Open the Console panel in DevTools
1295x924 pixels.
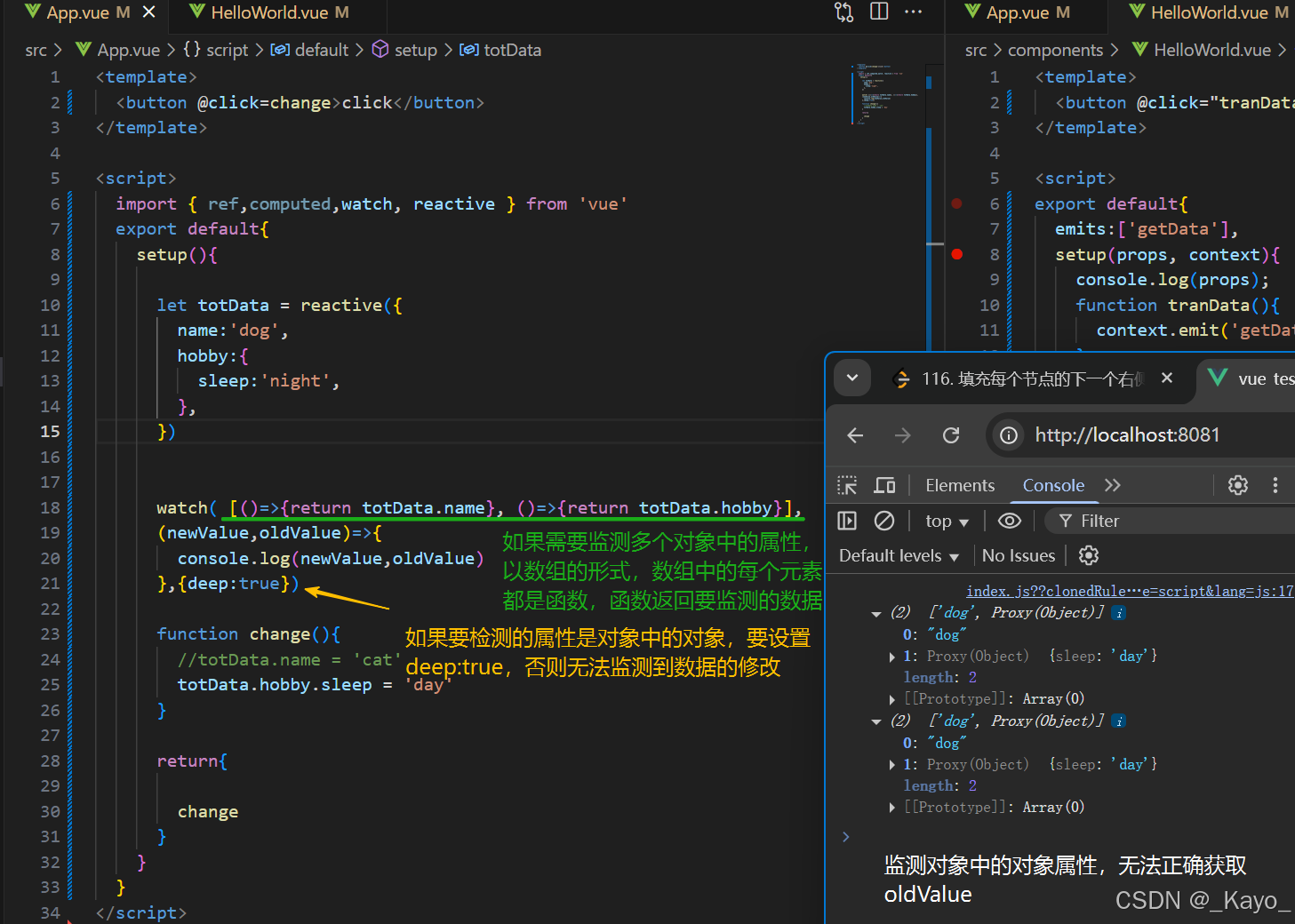tap(1053, 485)
